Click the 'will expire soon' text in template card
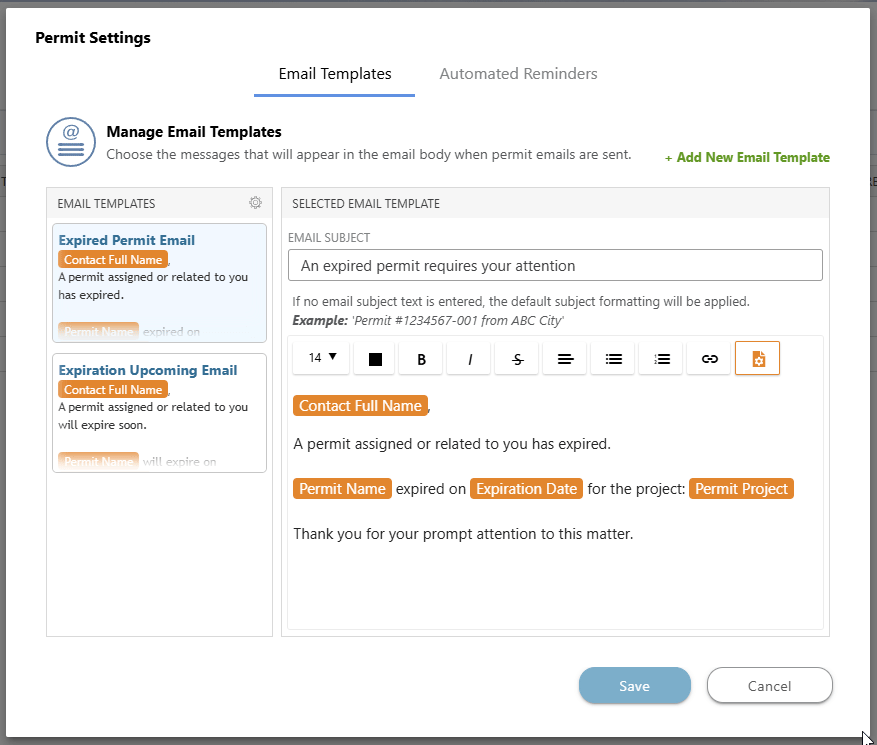Viewport: 877px width, 745px height. (x=102, y=425)
